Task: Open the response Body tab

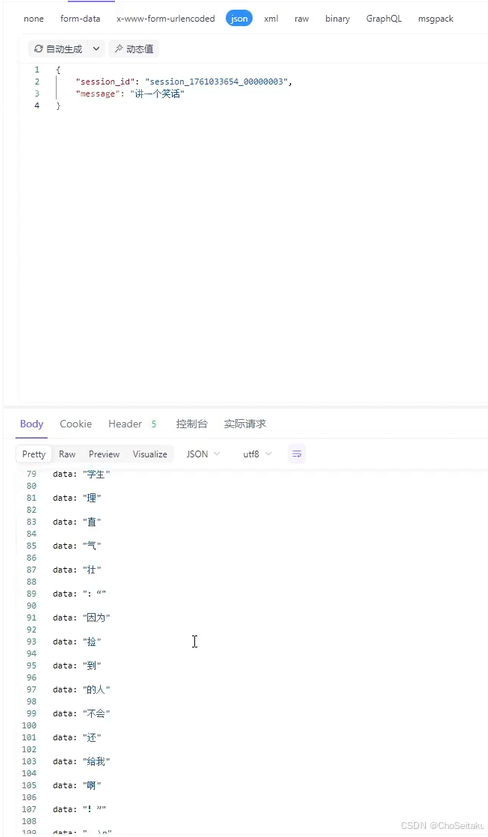Action: tap(32, 424)
